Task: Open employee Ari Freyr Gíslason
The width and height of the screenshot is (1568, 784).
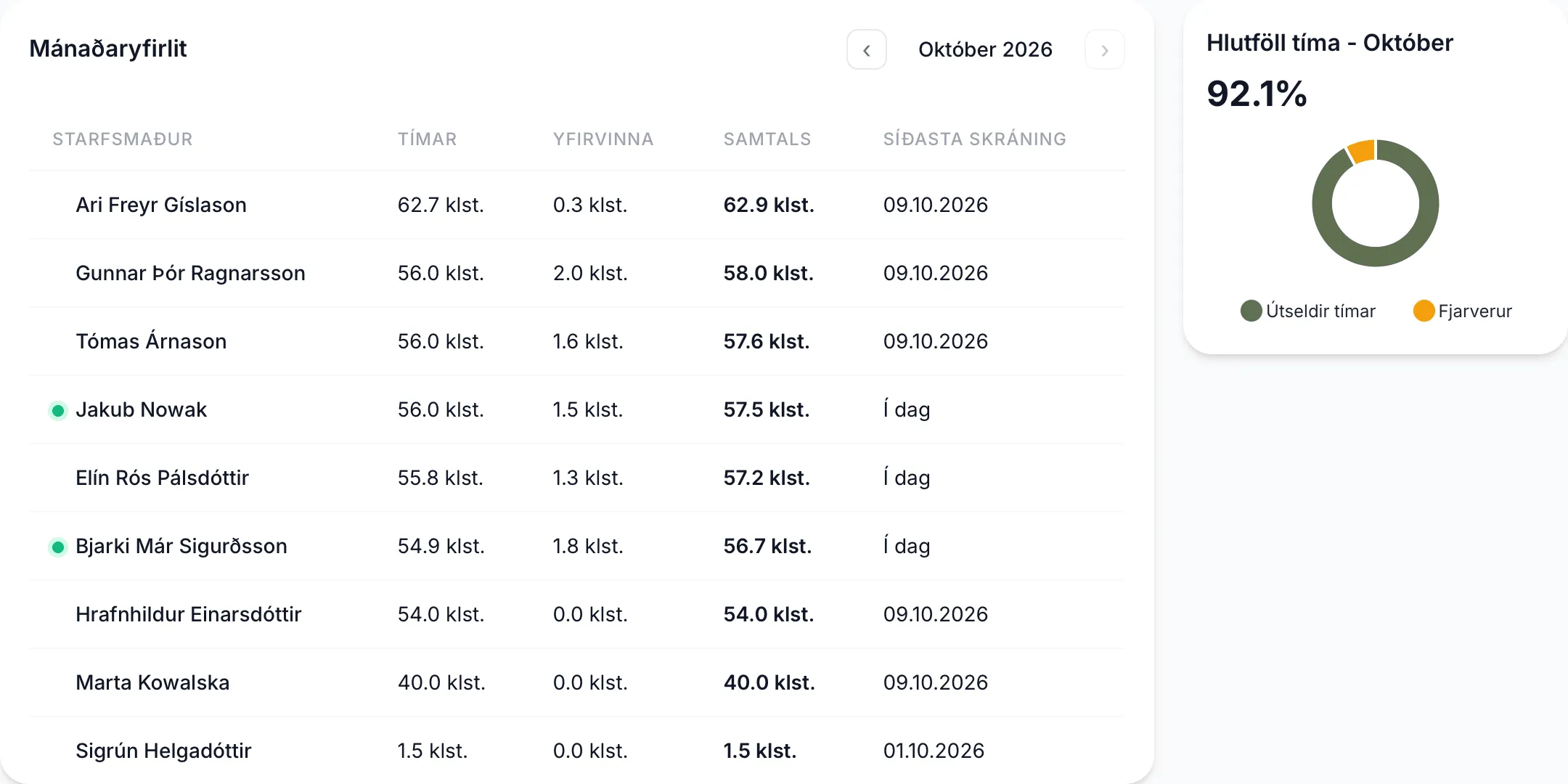Action: pos(161,205)
